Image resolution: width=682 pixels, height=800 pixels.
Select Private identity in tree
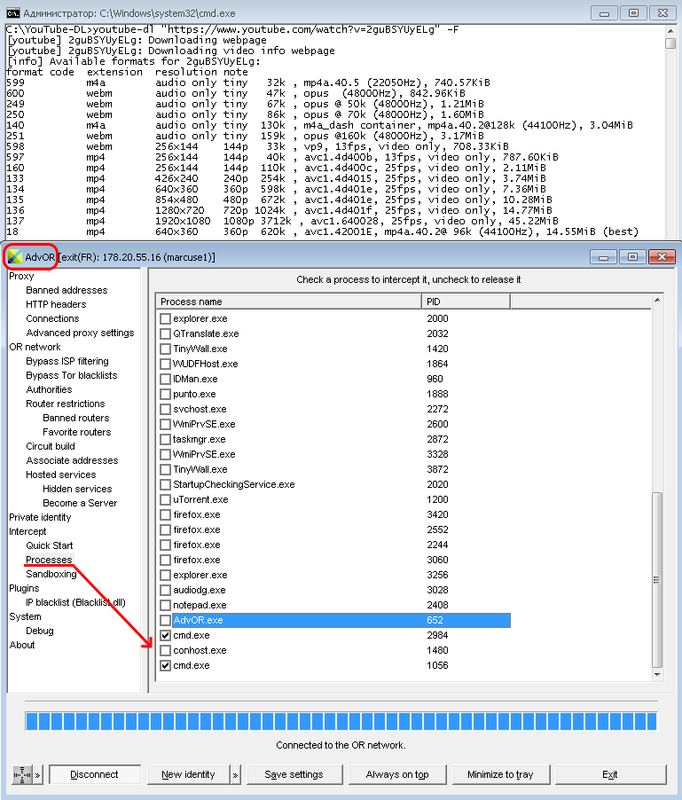(40, 517)
